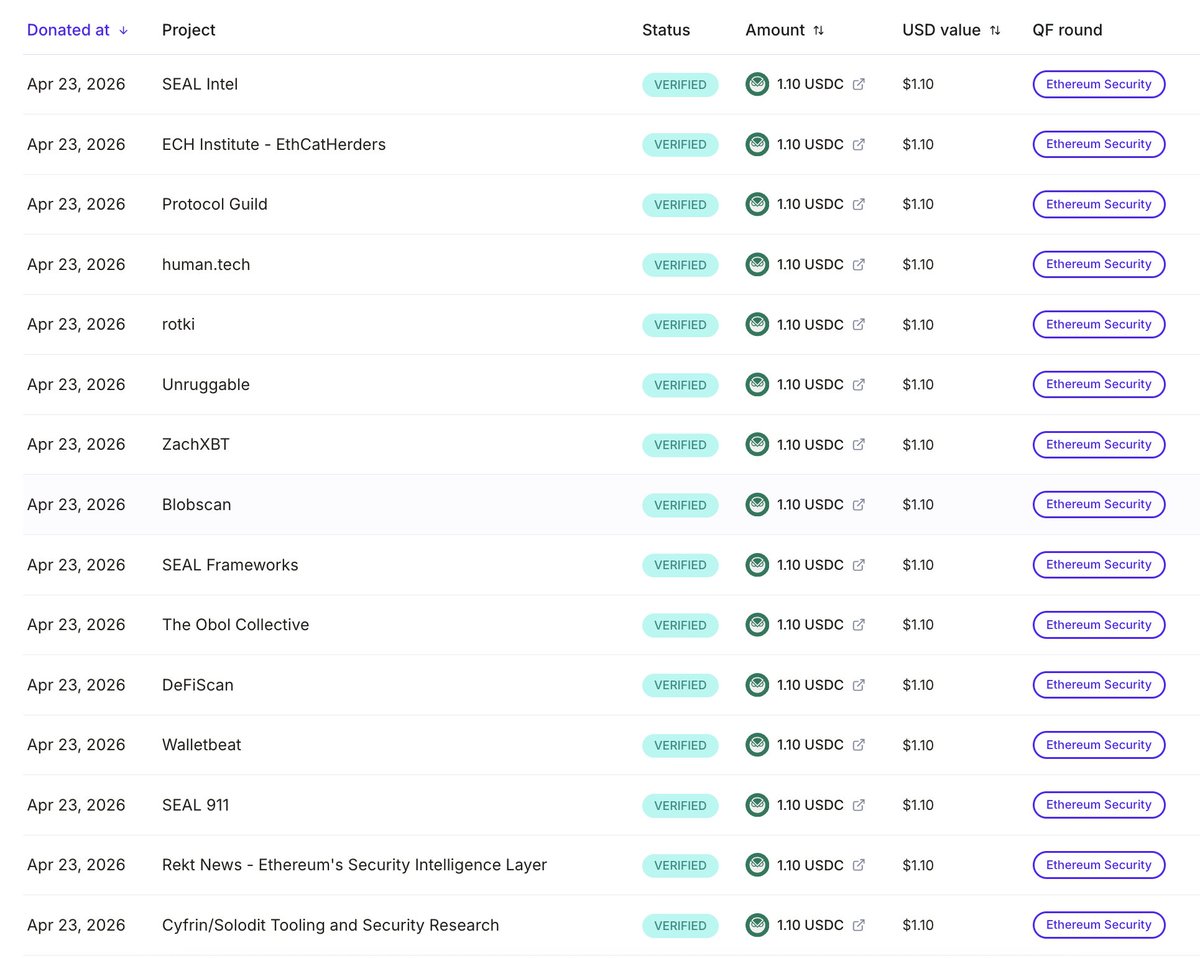Select 1.10 USDC amount in rotki row
This screenshot has width=1200, height=958.
pyautogui.click(x=810, y=324)
